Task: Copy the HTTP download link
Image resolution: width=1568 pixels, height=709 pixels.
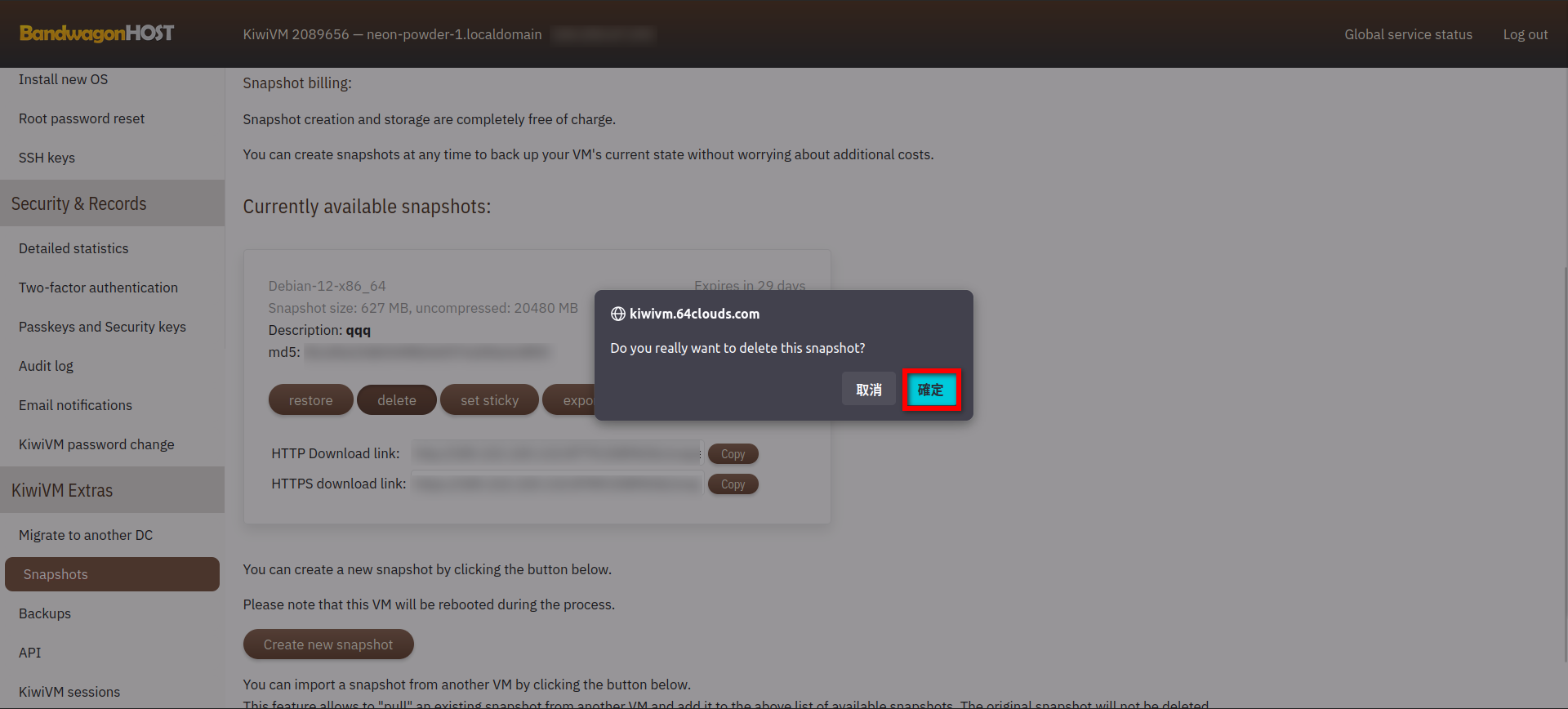Action: (x=733, y=454)
